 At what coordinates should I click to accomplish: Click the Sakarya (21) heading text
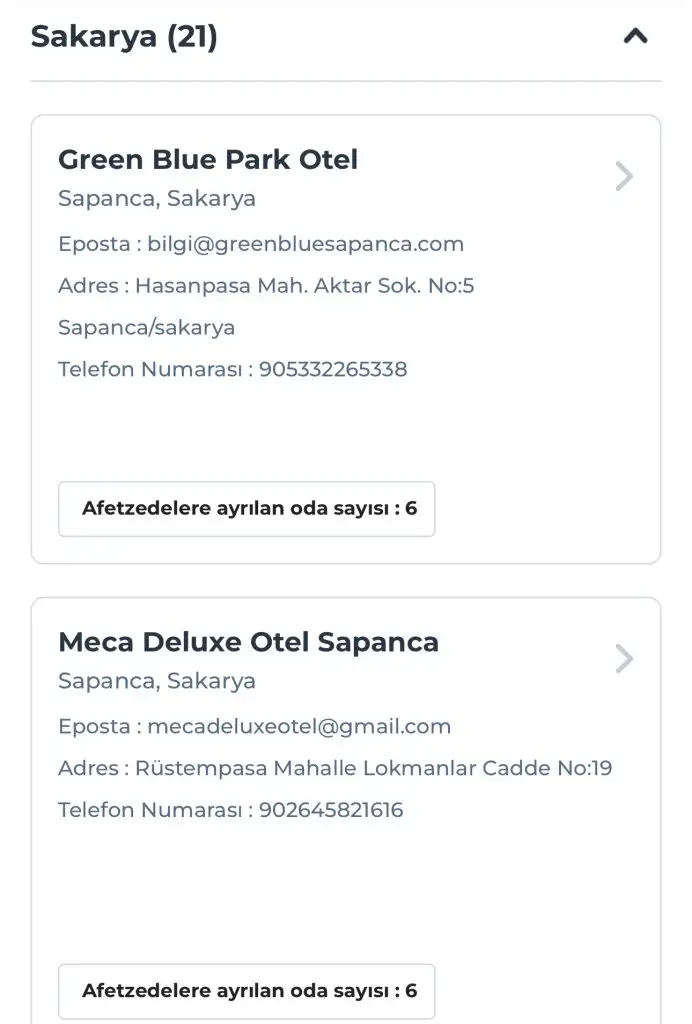point(124,37)
